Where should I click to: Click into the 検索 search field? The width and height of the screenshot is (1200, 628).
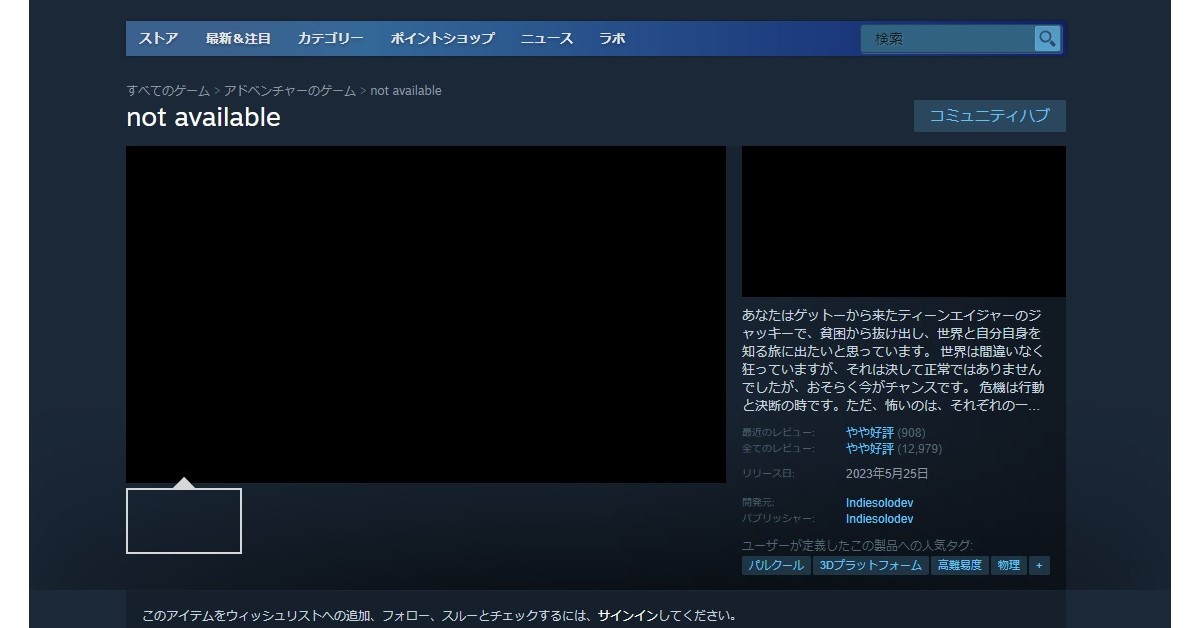point(945,39)
